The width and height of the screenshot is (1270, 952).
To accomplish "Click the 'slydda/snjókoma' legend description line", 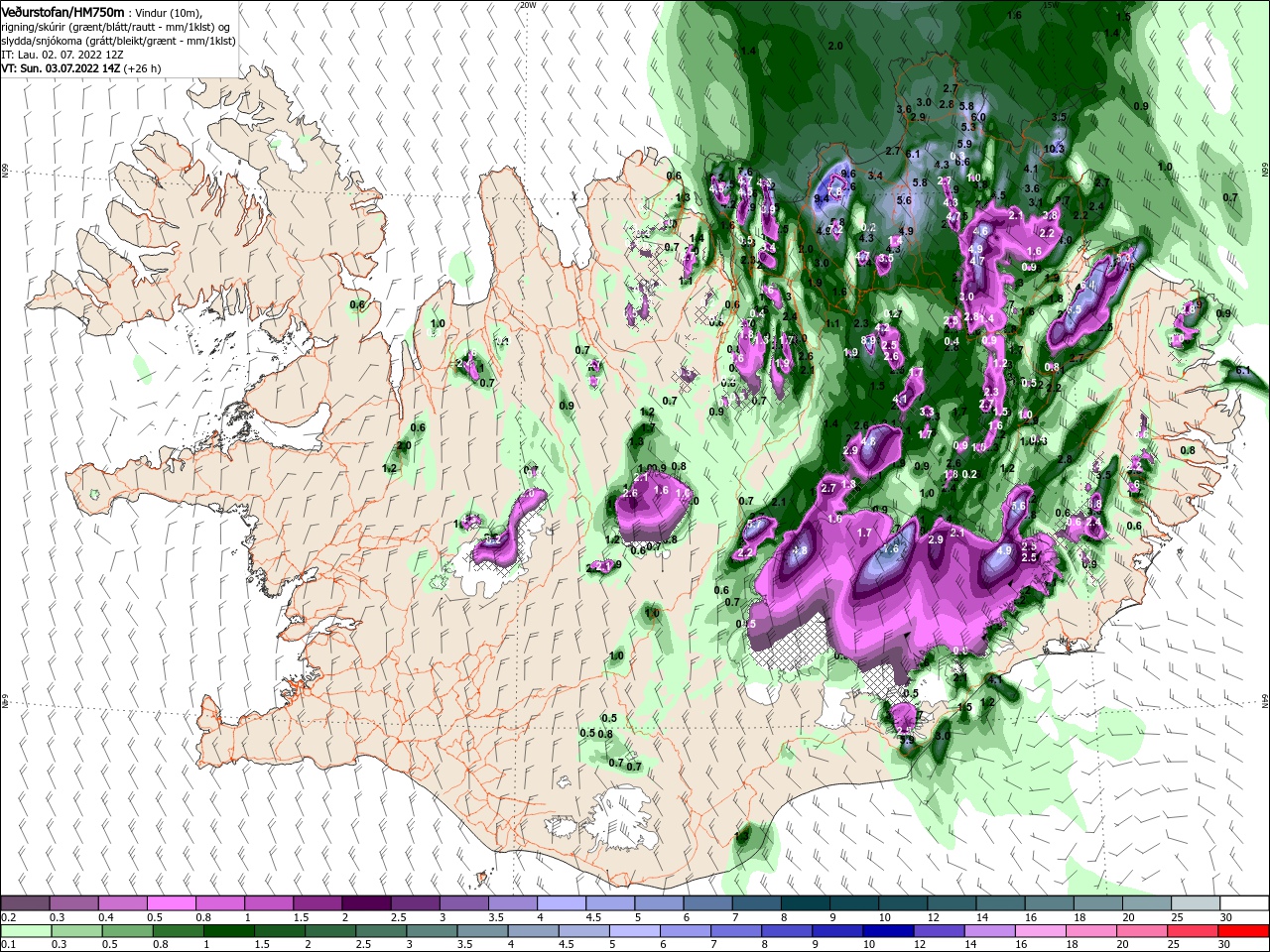I will point(118,41).
